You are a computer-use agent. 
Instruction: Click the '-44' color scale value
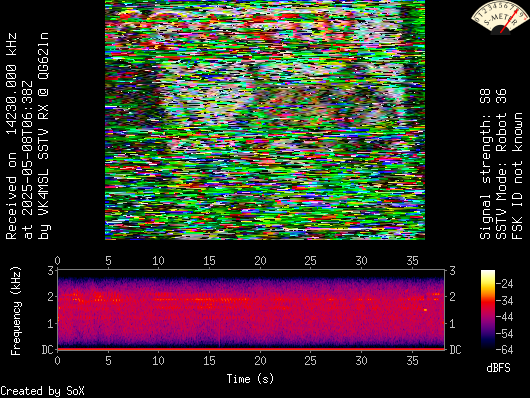coord(505,317)
